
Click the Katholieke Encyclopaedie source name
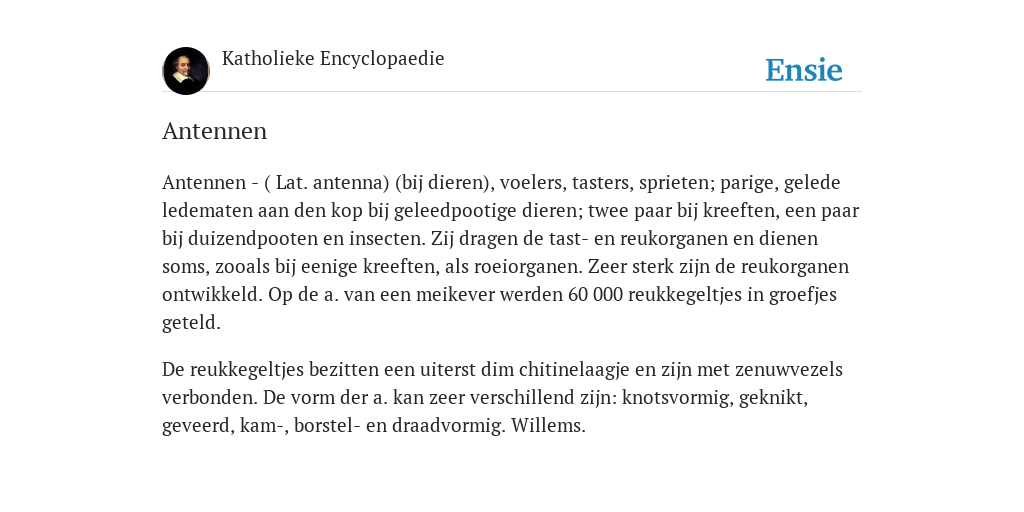(x=333, y=58)
